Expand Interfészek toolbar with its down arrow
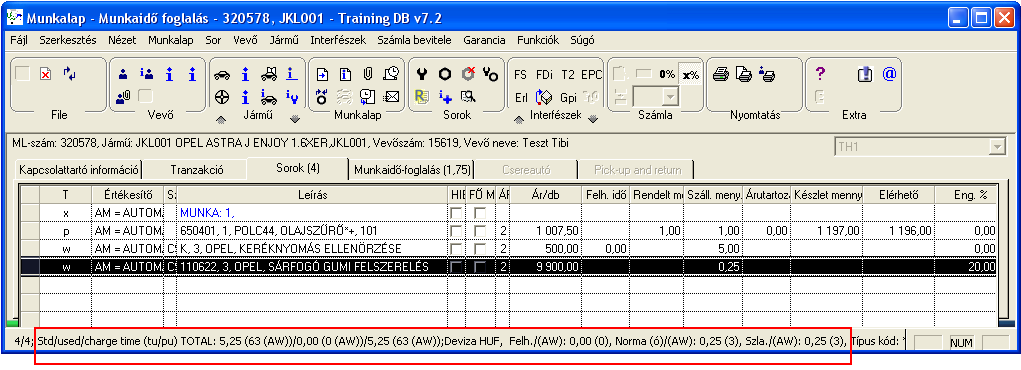The image size is (1021, 370). point(593,119)
